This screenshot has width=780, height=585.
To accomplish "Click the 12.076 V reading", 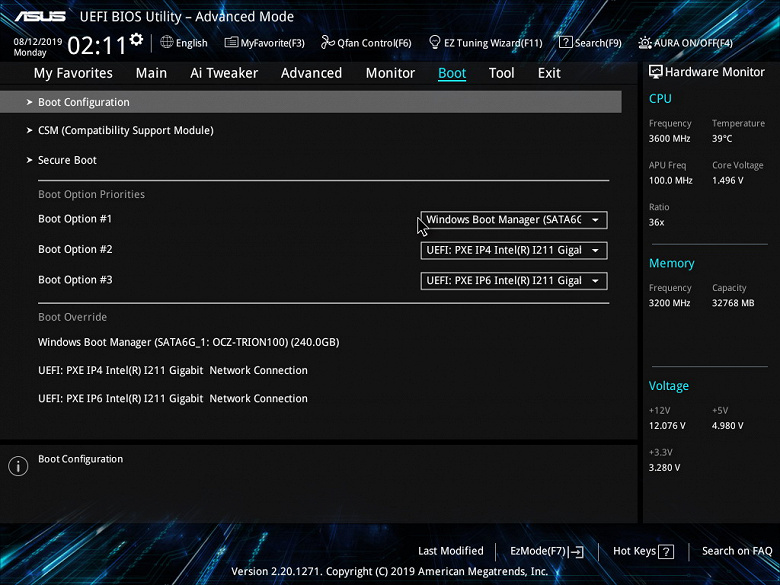I will click(x=667, y=426).
